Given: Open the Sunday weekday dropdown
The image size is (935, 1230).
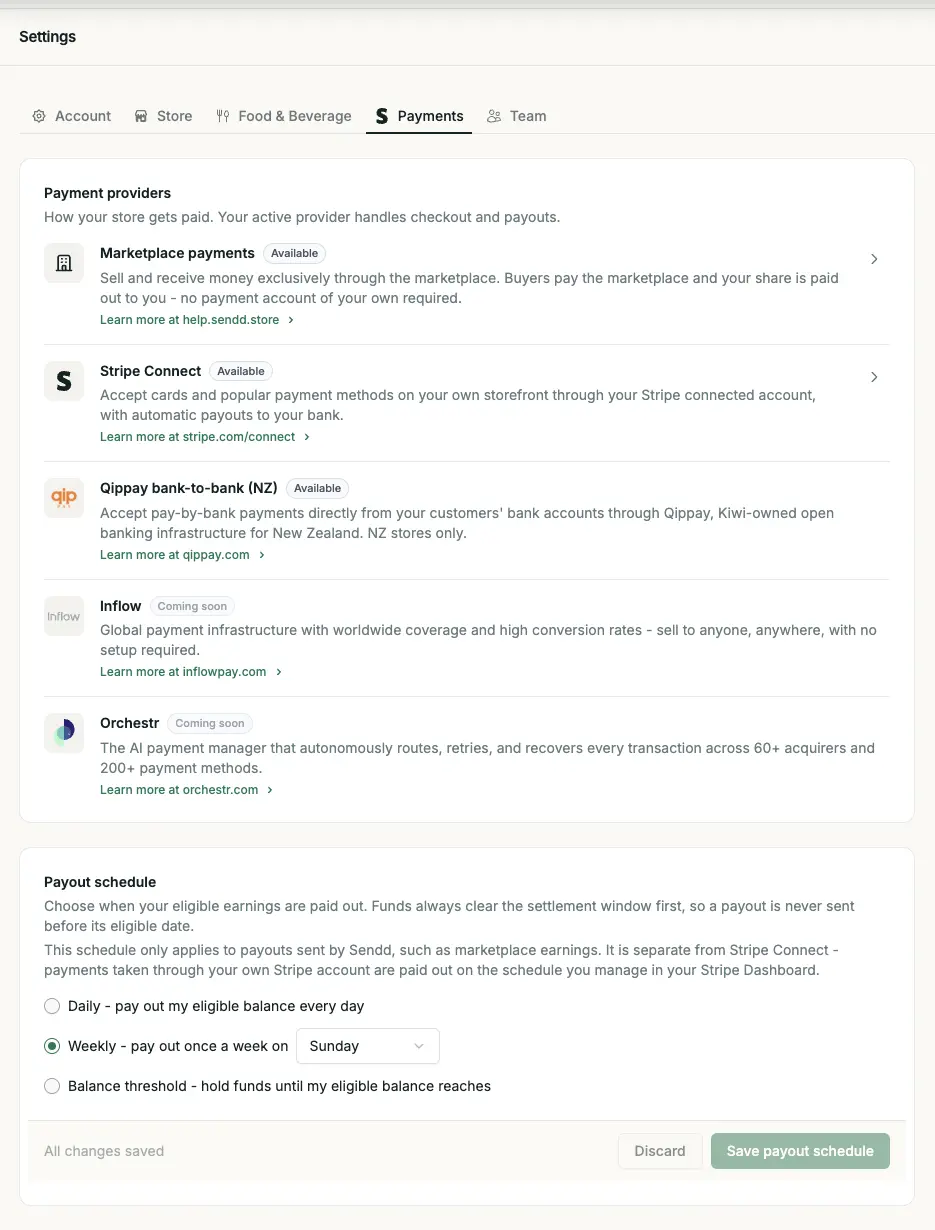Looking at the screenshot, I should pyautogui.click(x=368, y=1046).
